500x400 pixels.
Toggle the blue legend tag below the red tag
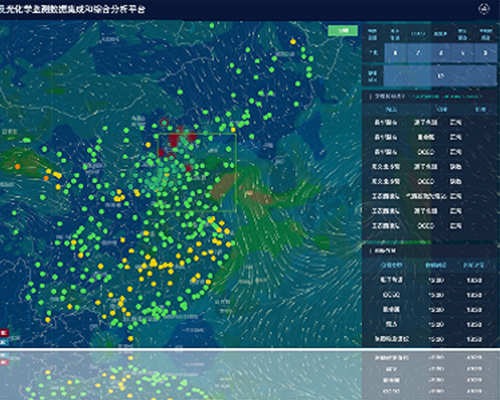4,342
